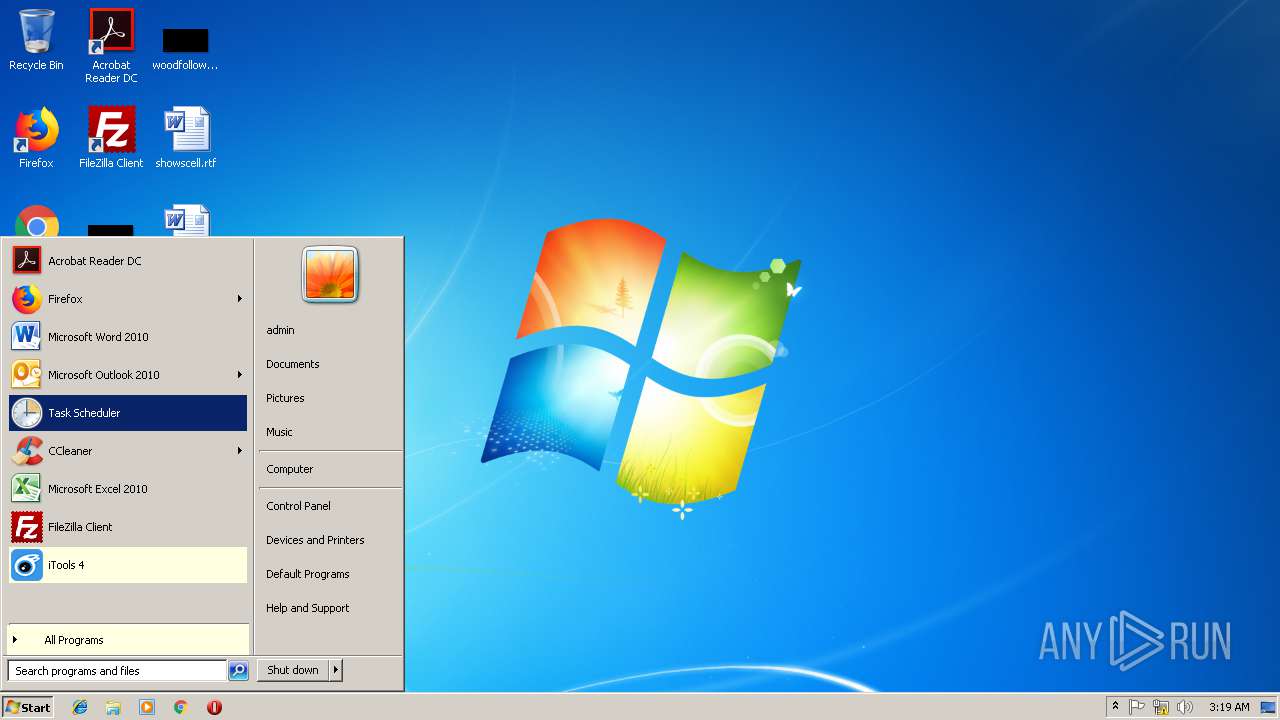Viewport: 1280px width, 720px height.
Task: Select showscell.rtf desktop file
Action: coord(186,137)
